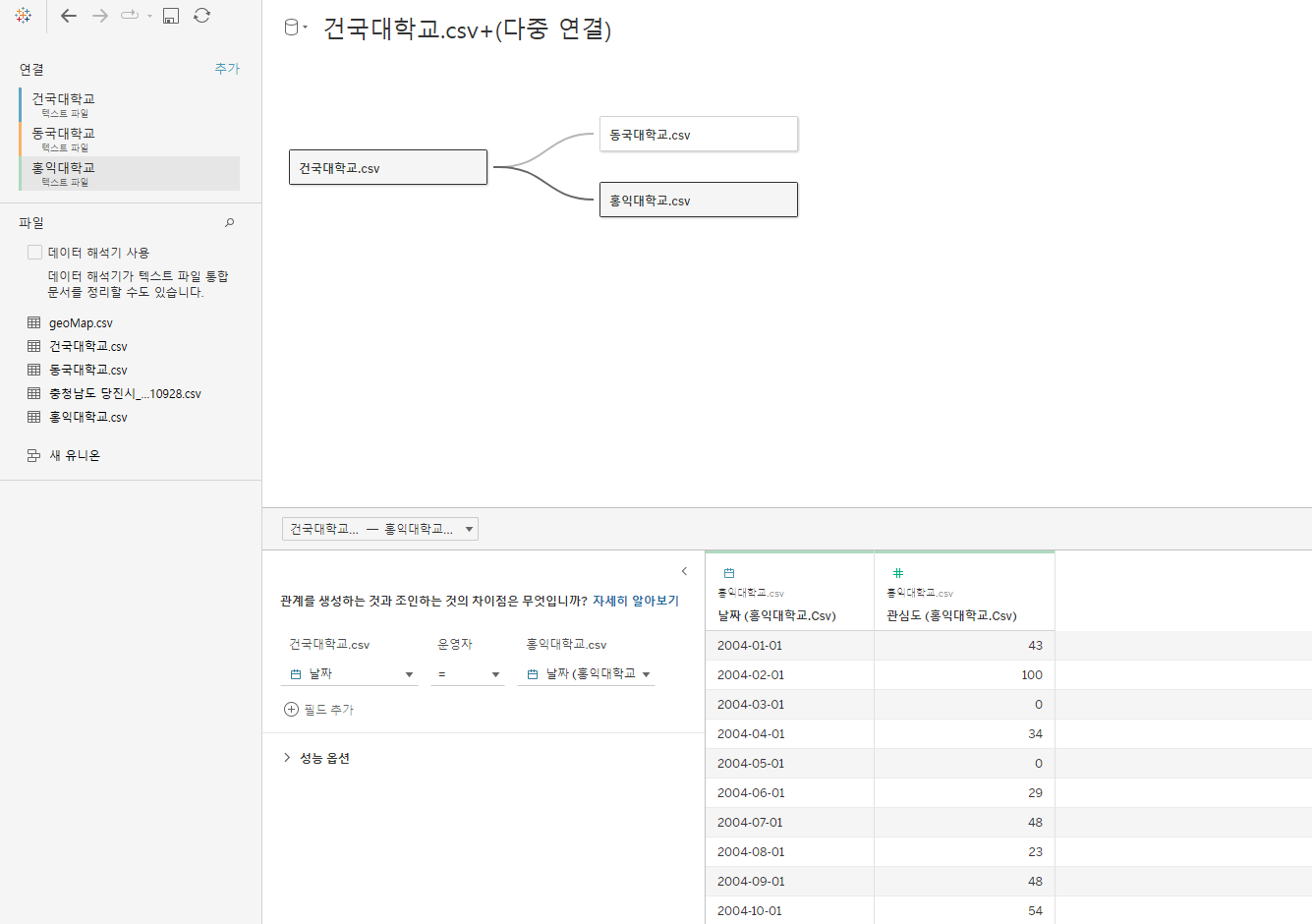The image size is (1312, 924).
Task: Select the 충청남도 당진시 csv file
Action: (125, 393)
